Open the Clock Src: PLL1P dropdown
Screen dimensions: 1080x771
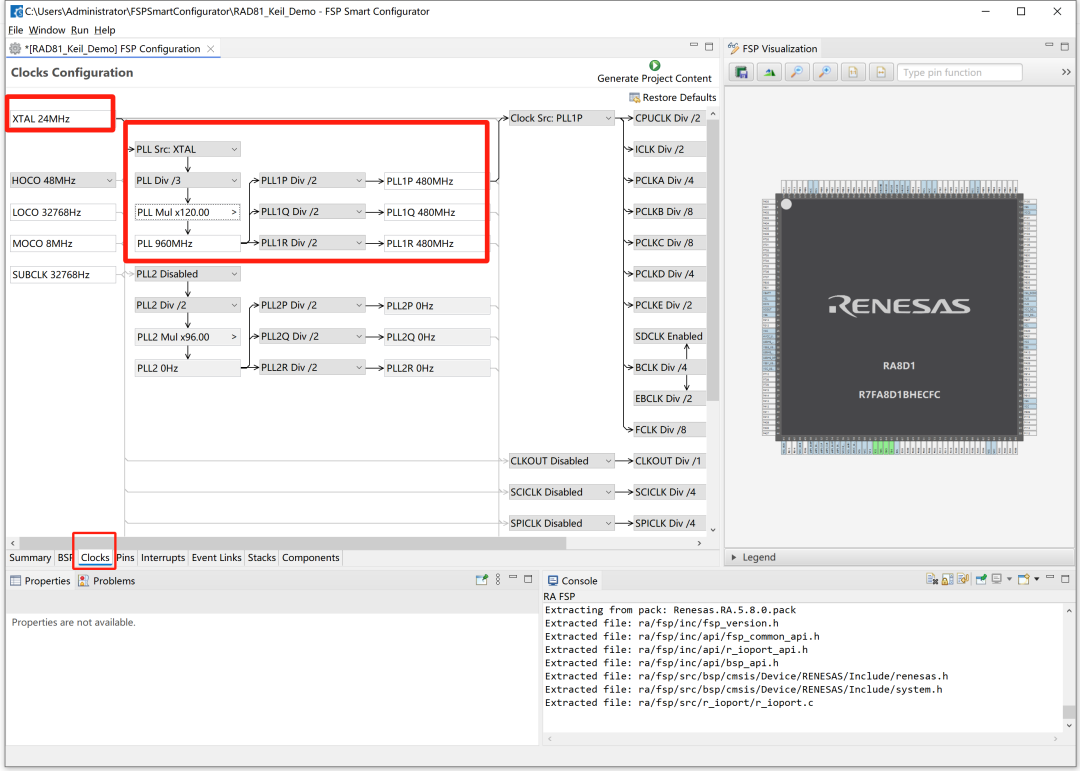561,118
